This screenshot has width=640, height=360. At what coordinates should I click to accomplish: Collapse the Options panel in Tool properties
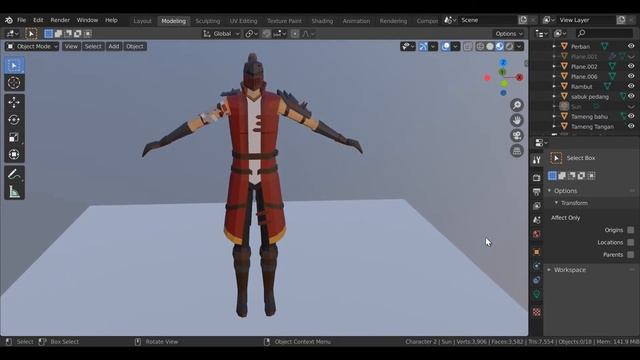[x=549, y=191]
